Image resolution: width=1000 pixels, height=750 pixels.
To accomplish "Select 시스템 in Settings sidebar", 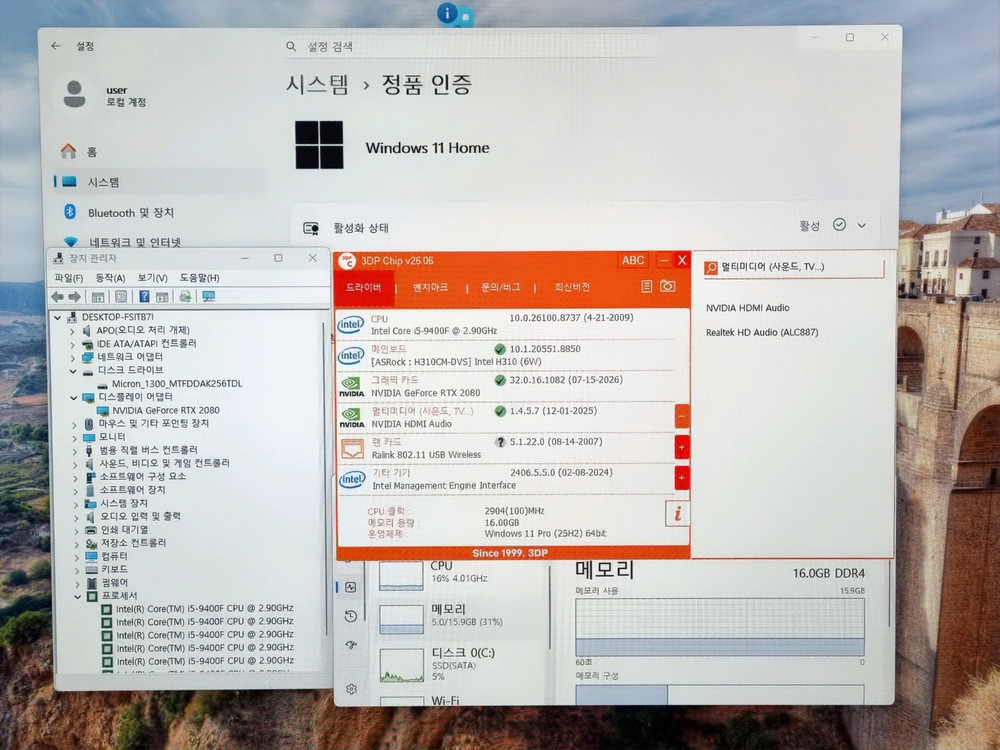I will pos(159,182).
